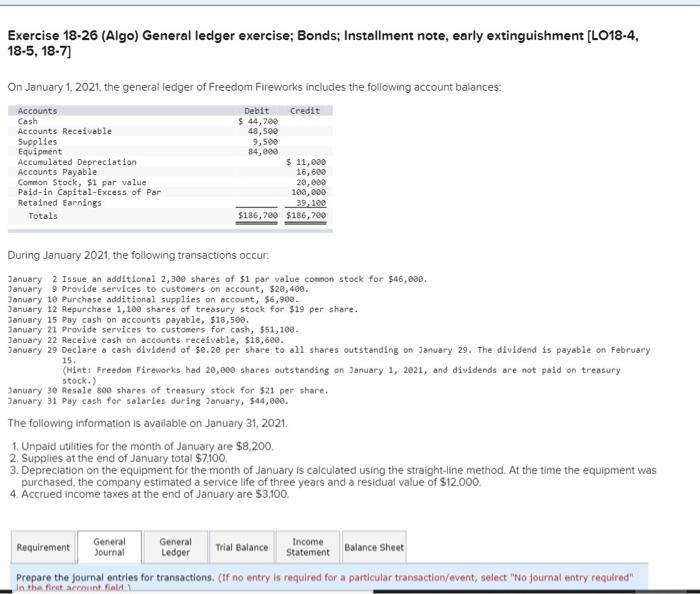Screen dimensions: 700x594
Task: Select the Credit column header
Action: point(305,111)
